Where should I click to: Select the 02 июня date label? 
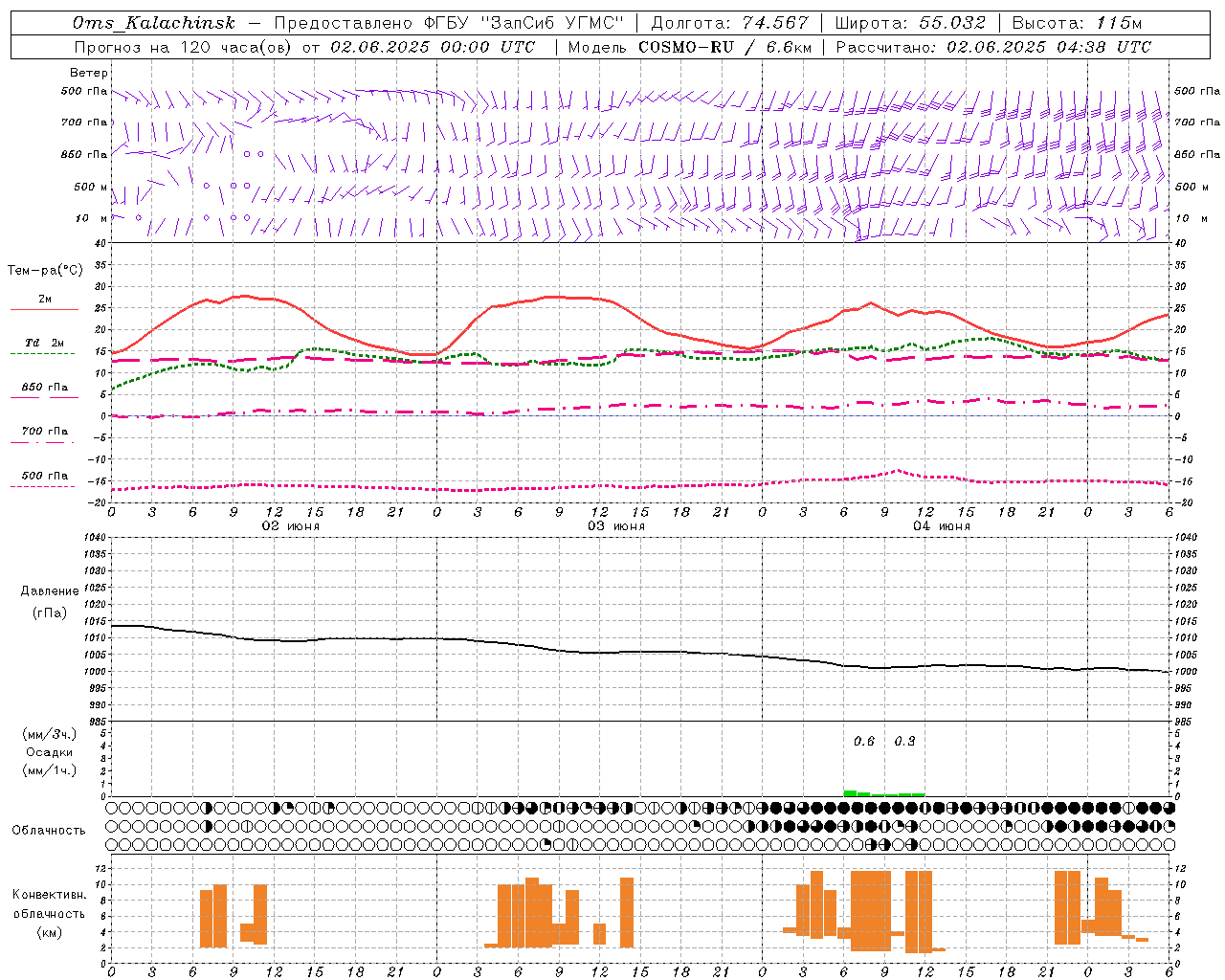(291, 526)
